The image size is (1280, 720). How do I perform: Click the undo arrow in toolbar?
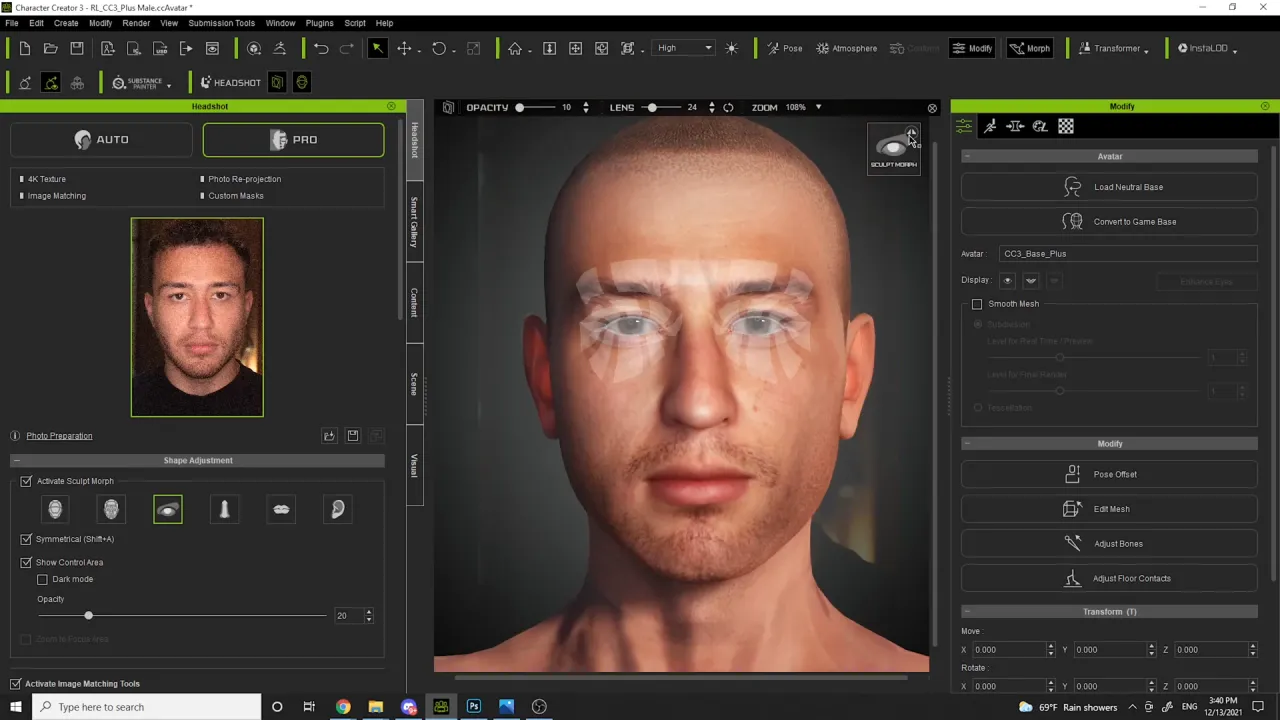click(x=321, y=48)
